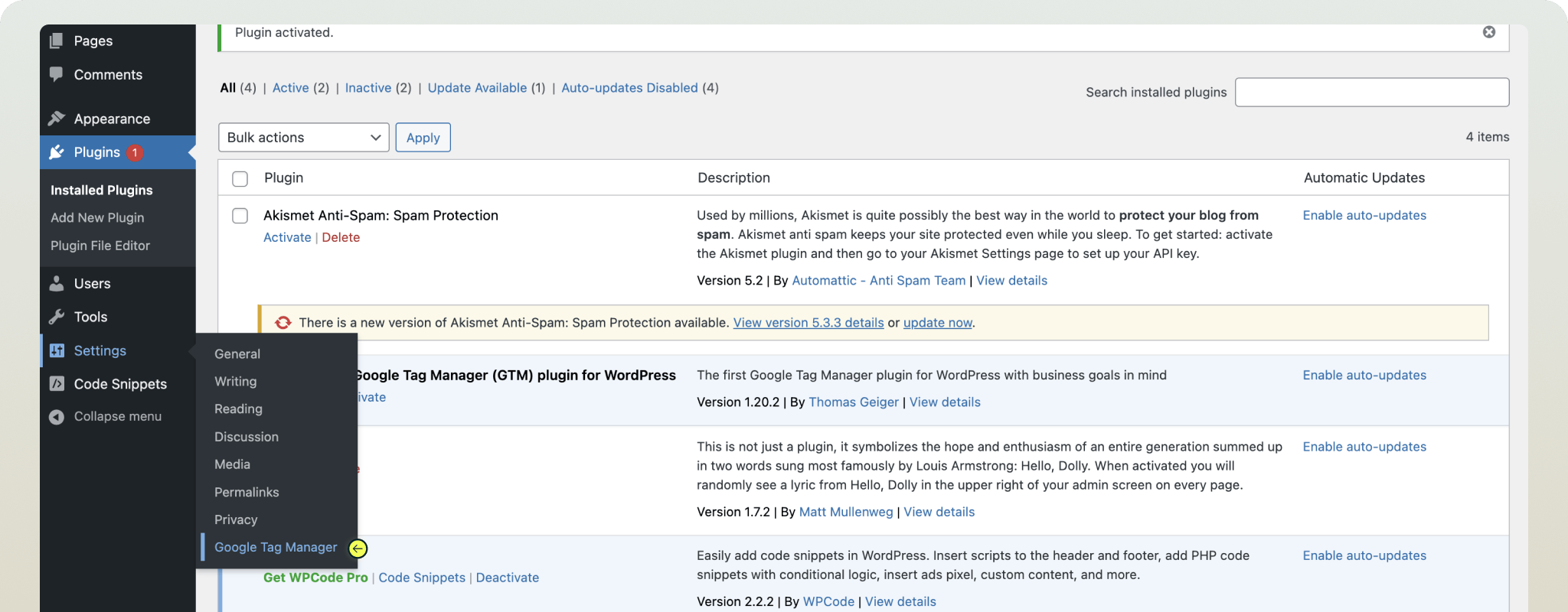1568x612 pixels.
Task: Click the Tools wrench icon
Action: pos(57,317)
